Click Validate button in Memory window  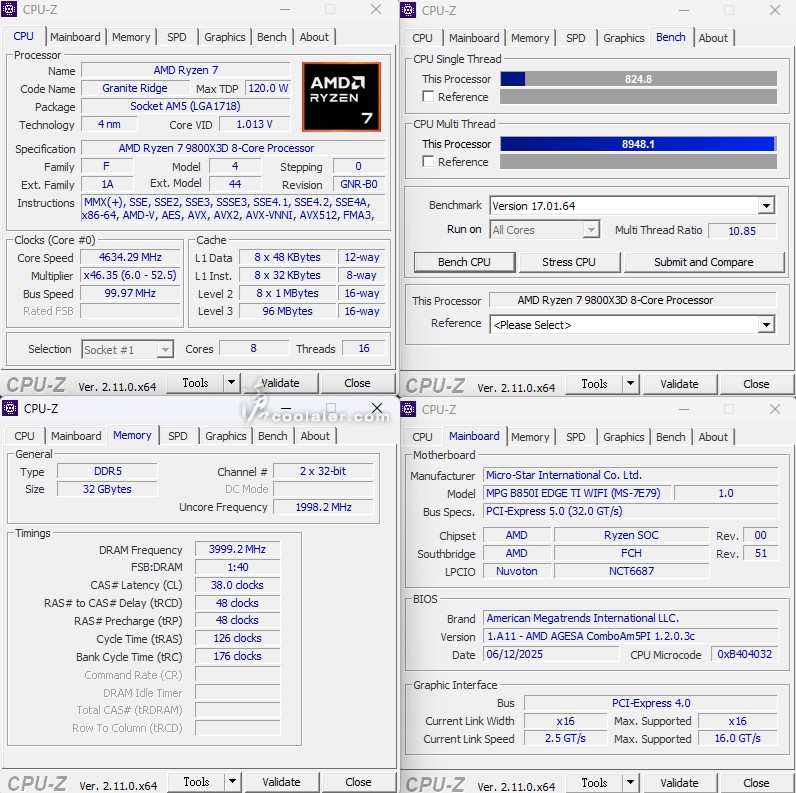(x=282, y=782)
